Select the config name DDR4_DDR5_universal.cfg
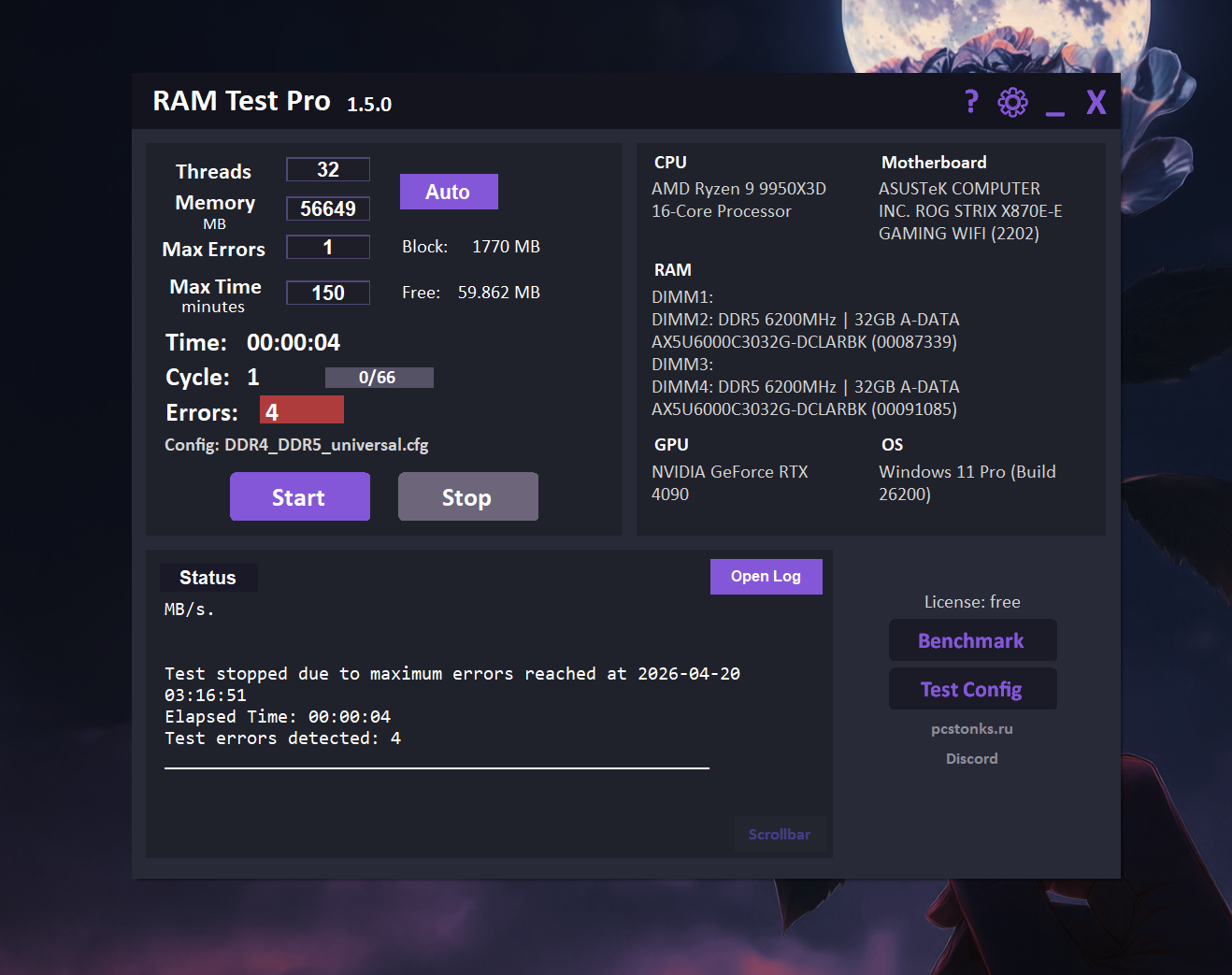The height and width of the screenshot is (975, 1232). pos(326,445)
